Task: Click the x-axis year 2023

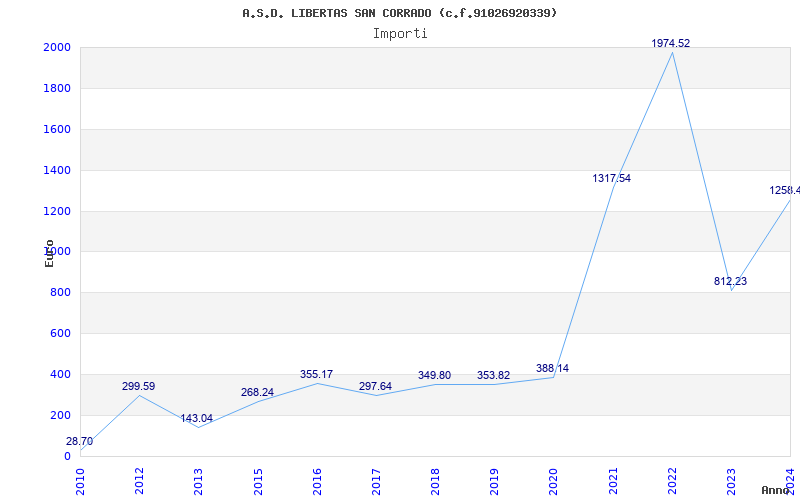Action: [732, 482]
